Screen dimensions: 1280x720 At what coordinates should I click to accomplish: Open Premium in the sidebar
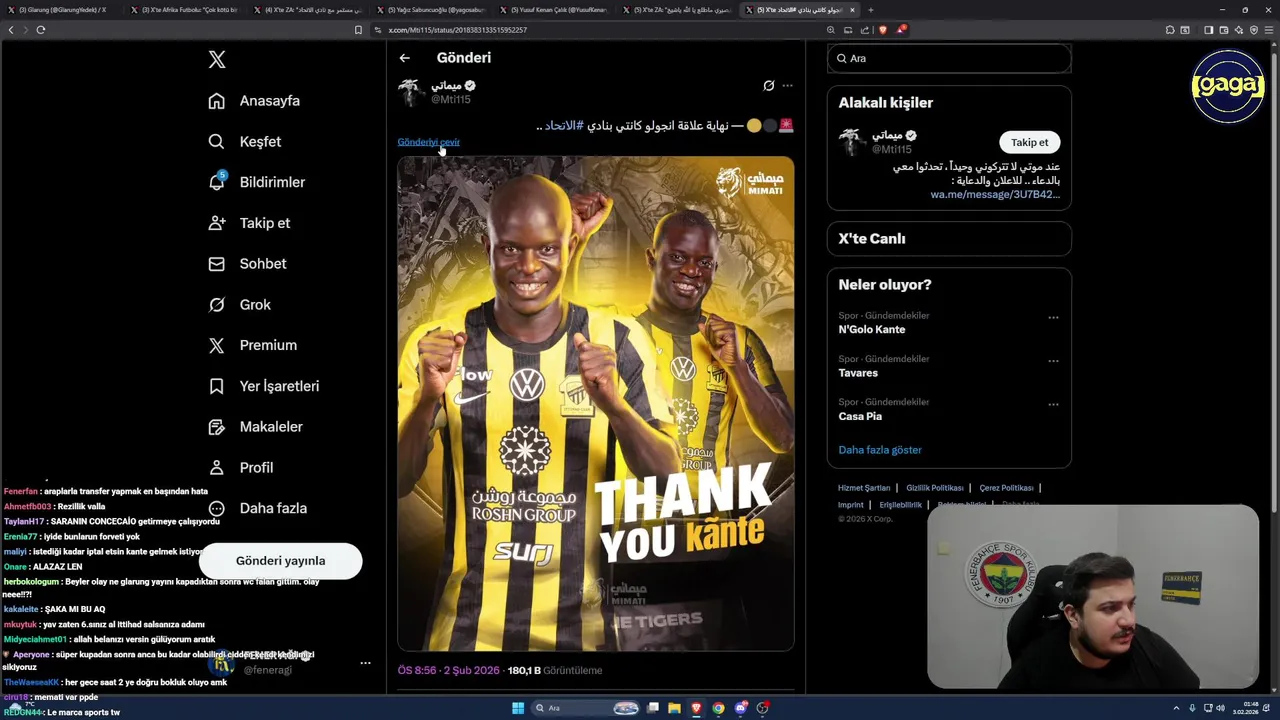pyautogui.click(x=252, y=345)
